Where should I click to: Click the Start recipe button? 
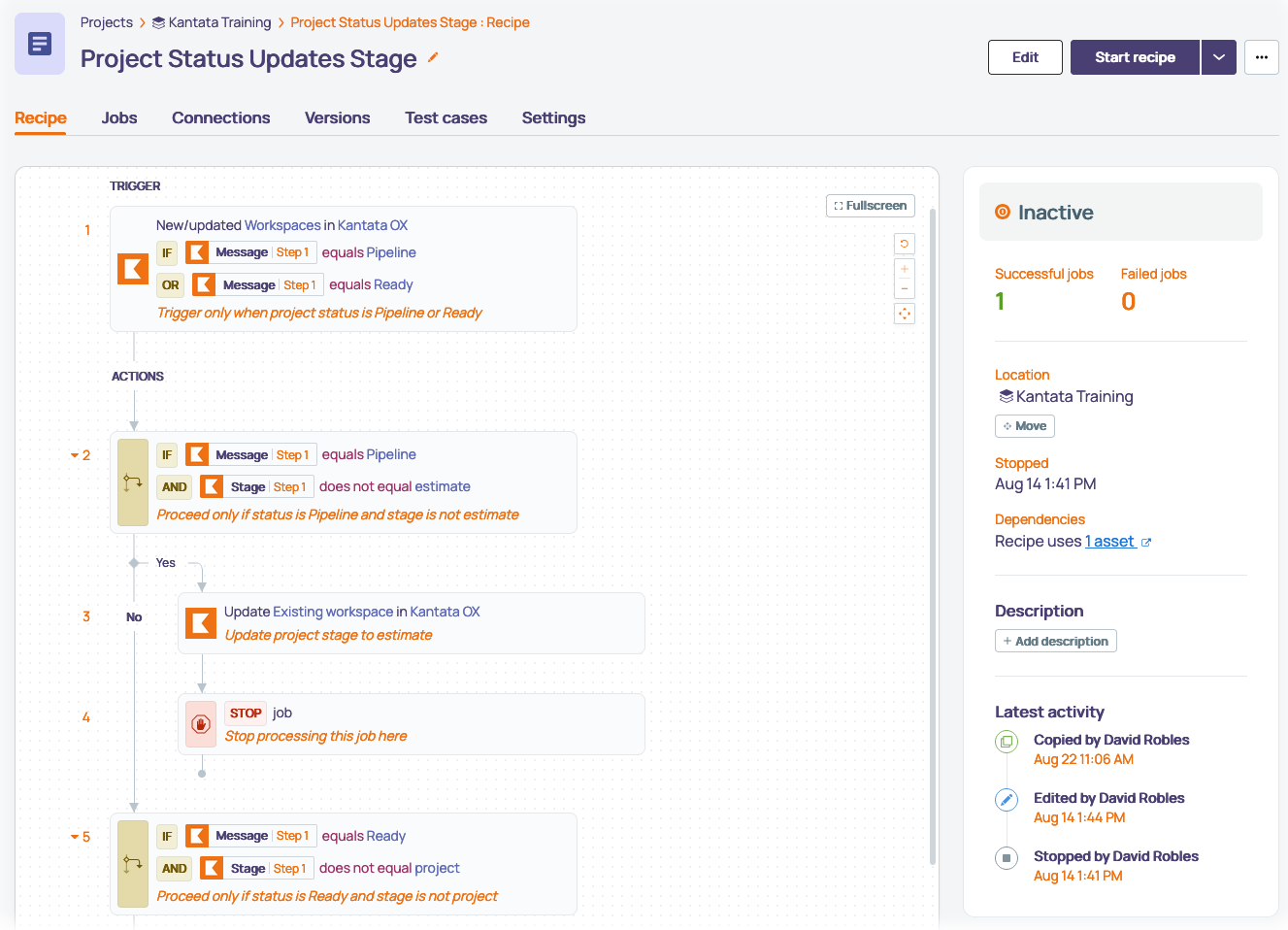pos(1135,57)
